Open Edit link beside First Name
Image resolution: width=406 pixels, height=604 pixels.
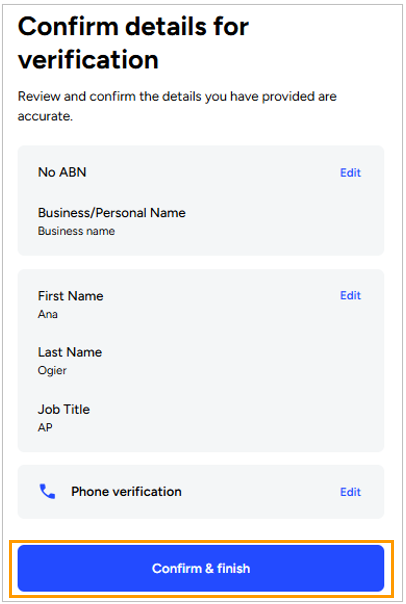pos(350,295)
